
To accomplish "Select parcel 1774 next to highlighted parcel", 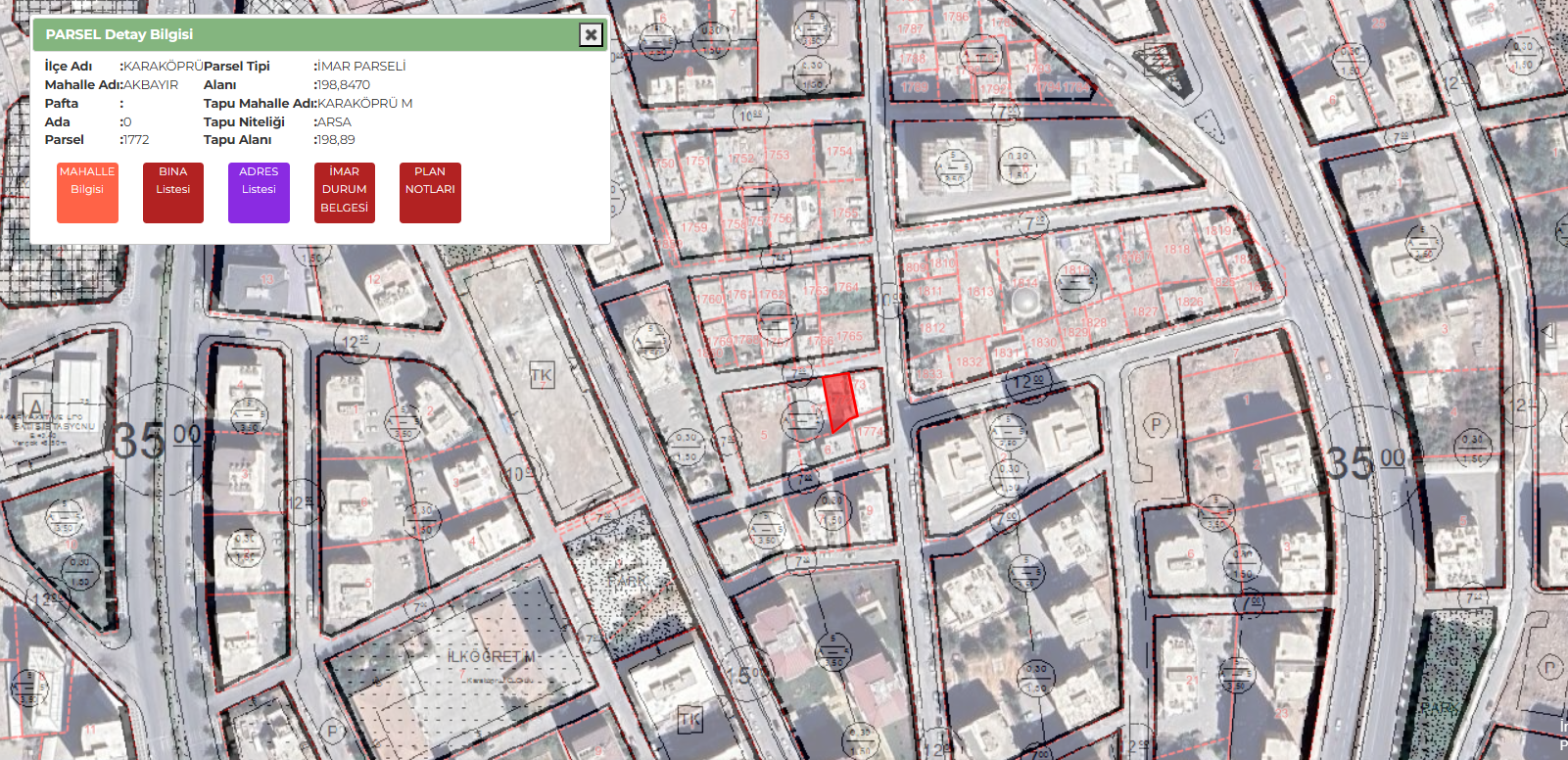I will pyautogui.click(x=870, y=431).
